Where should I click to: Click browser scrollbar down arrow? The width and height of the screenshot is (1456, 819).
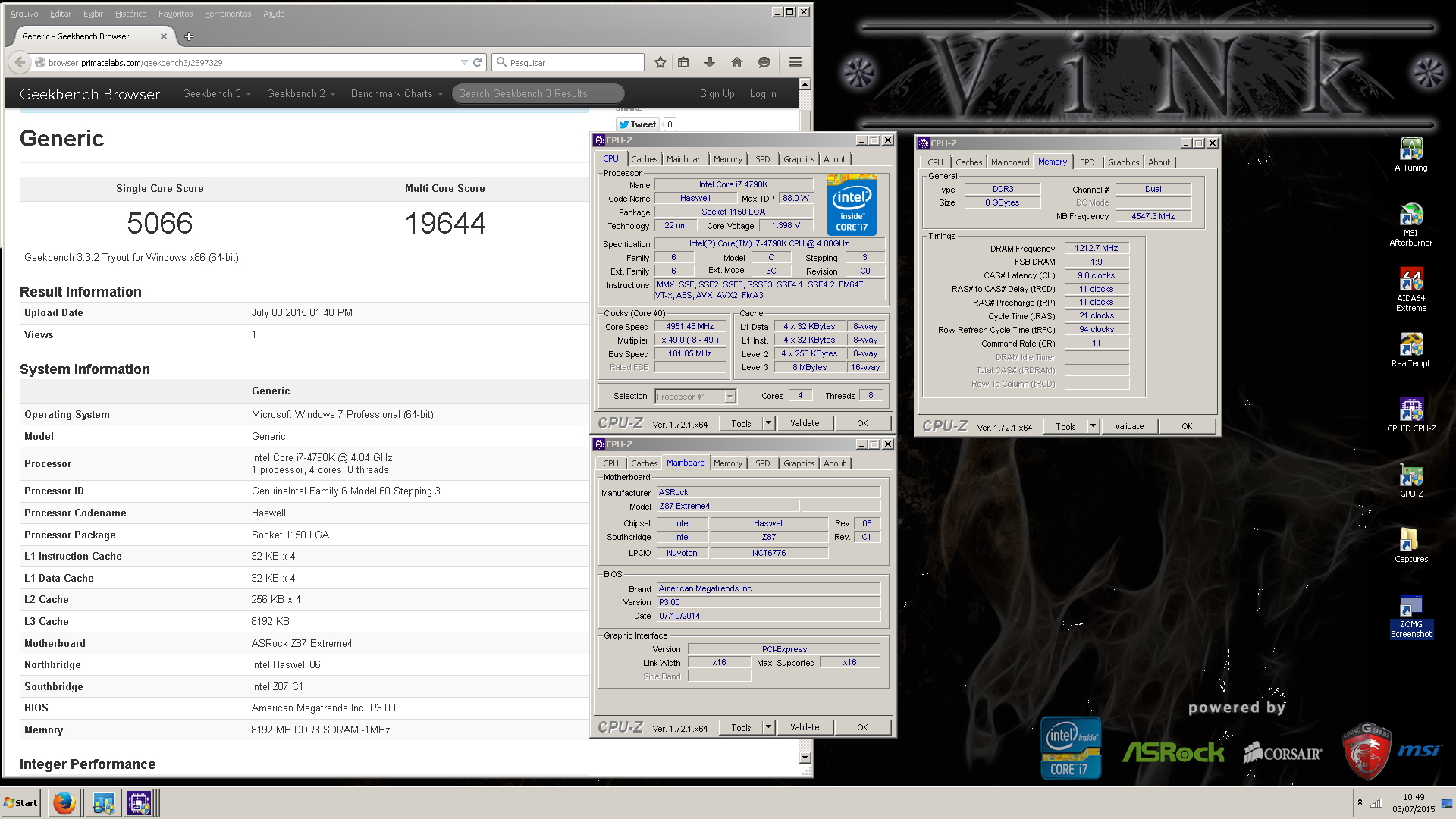pyautogui.click(x=805, y=757)
